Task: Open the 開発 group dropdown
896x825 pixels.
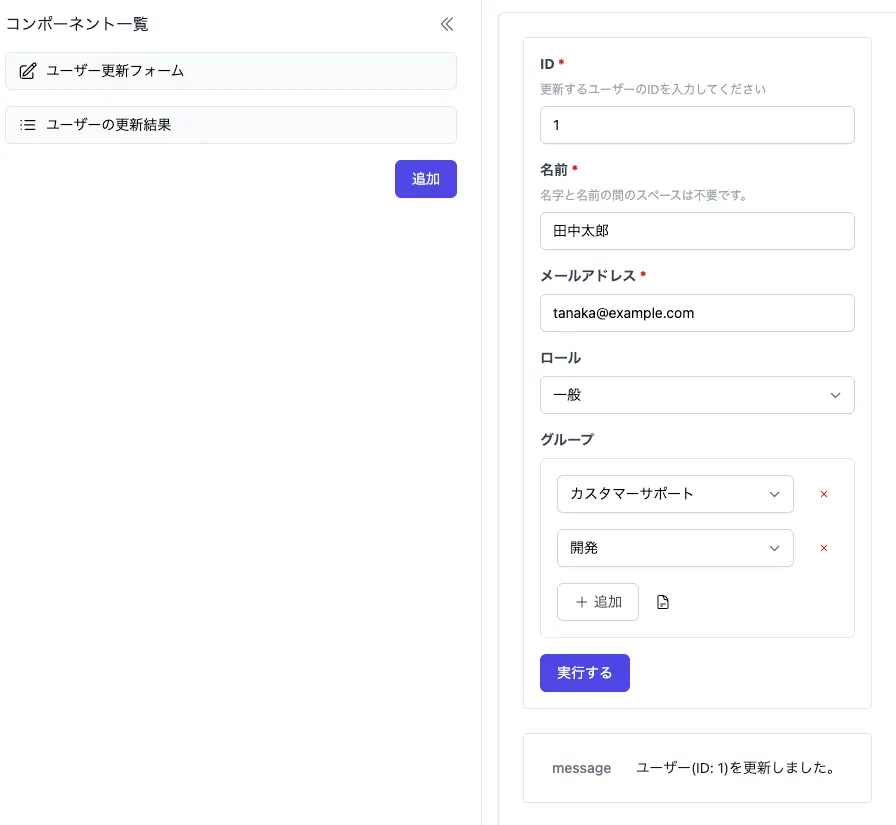Action: [675, 548]
